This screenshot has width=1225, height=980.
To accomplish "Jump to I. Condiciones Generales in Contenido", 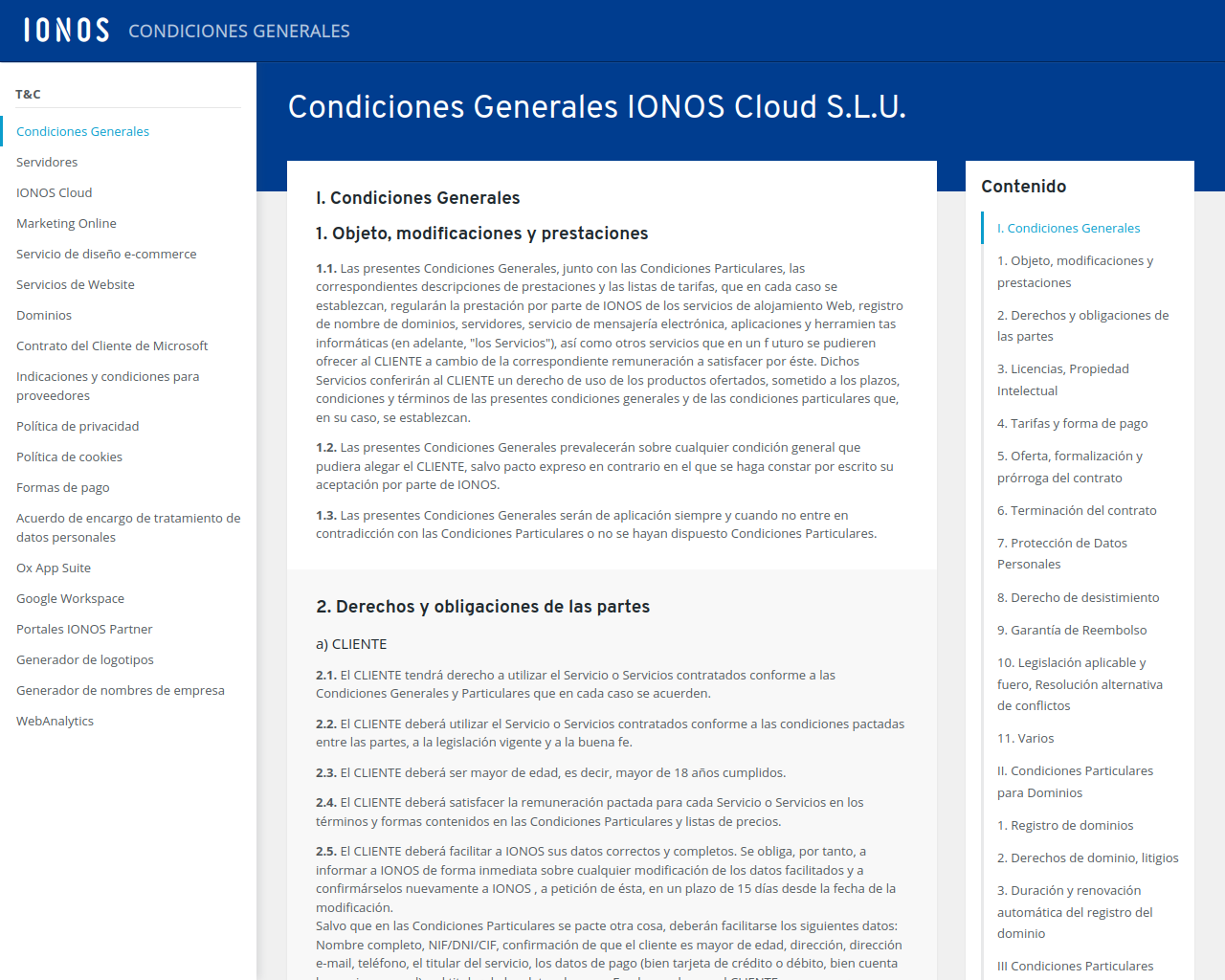I will 1068,228.
